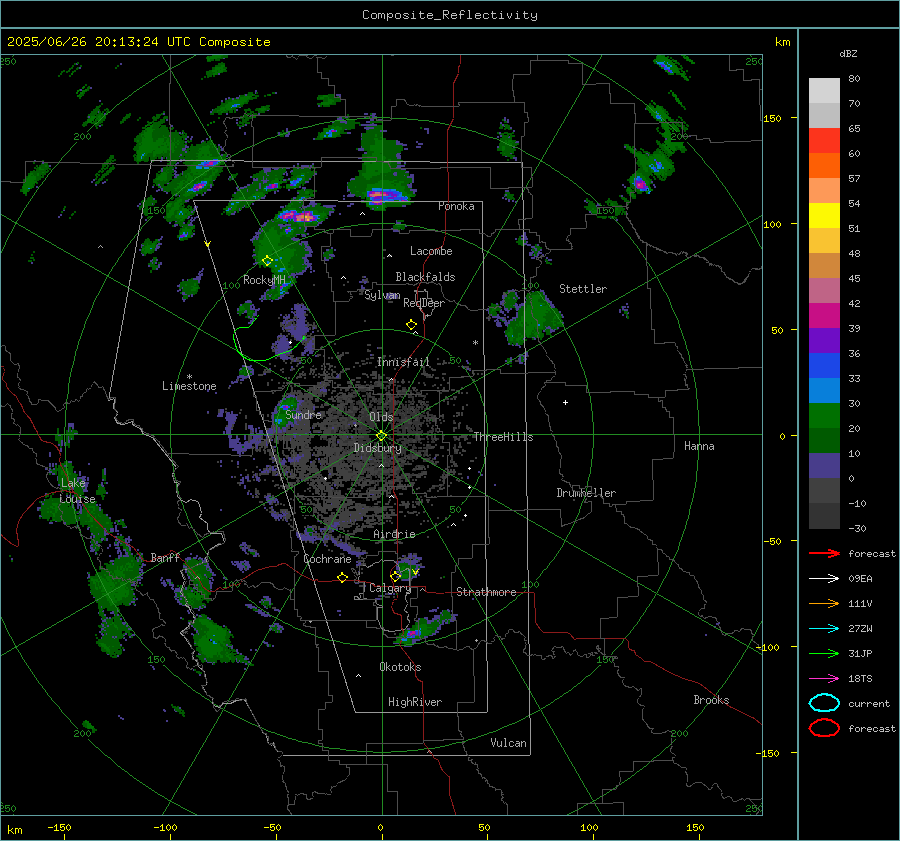Click the Didsbury town label
The height and width of the screenshot is (841, 900).
tap(377, 448)
